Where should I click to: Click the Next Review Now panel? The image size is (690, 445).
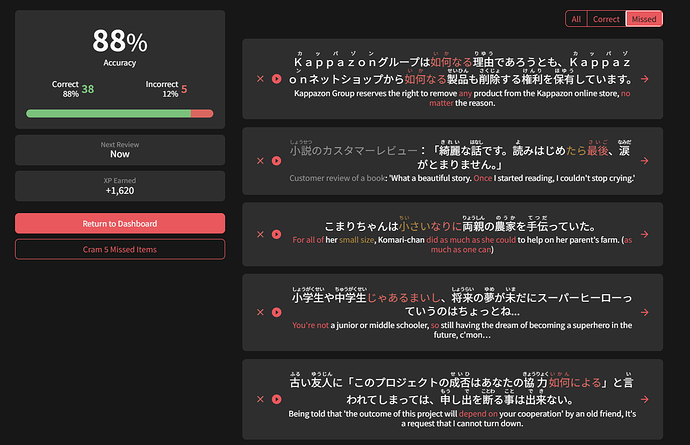click(x=120, y=149)
